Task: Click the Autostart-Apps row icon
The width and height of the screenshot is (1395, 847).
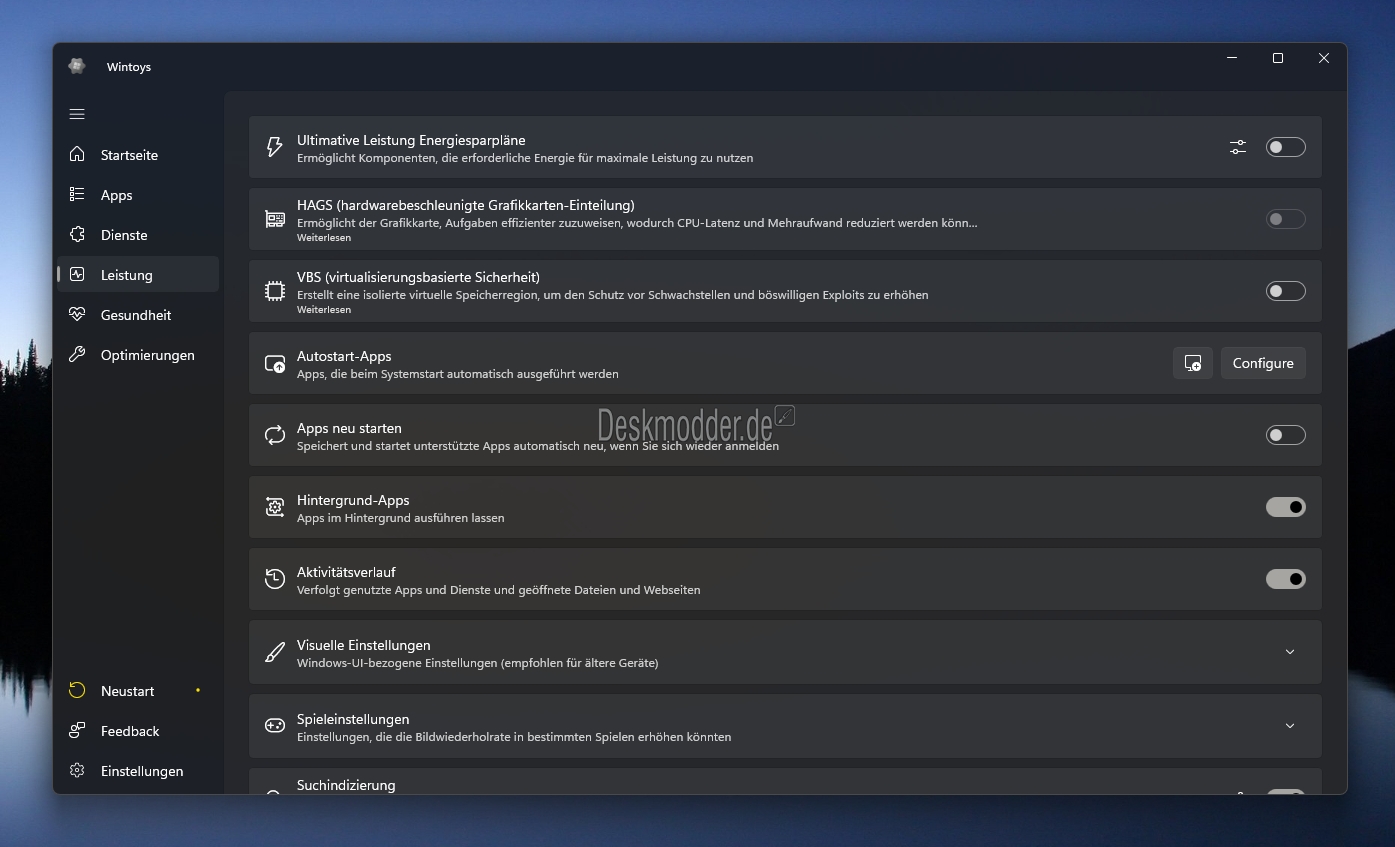Action: pyautogui.click(x=274, y=363)
